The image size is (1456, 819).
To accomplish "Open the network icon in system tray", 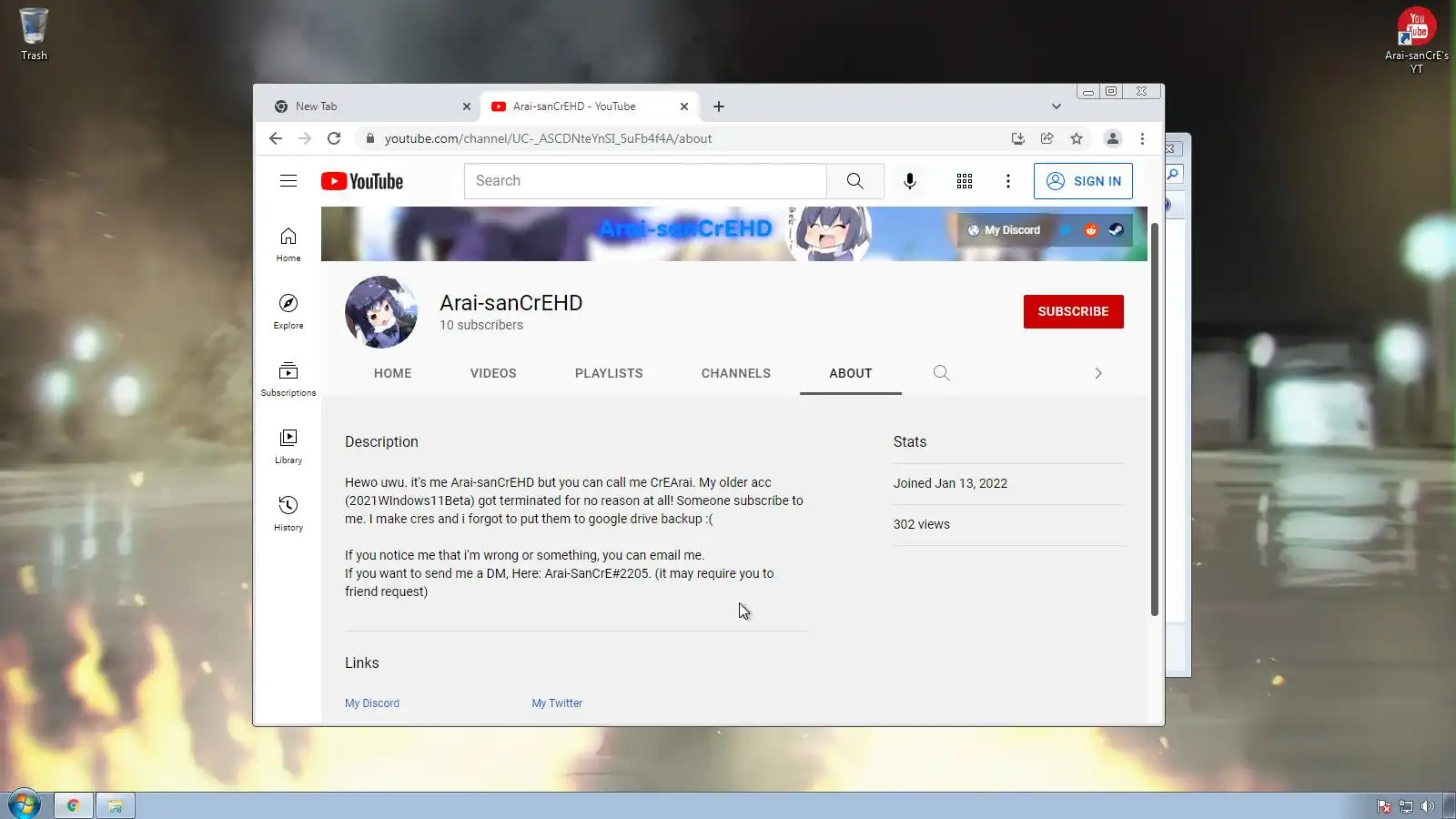I will click(1406, 806).
